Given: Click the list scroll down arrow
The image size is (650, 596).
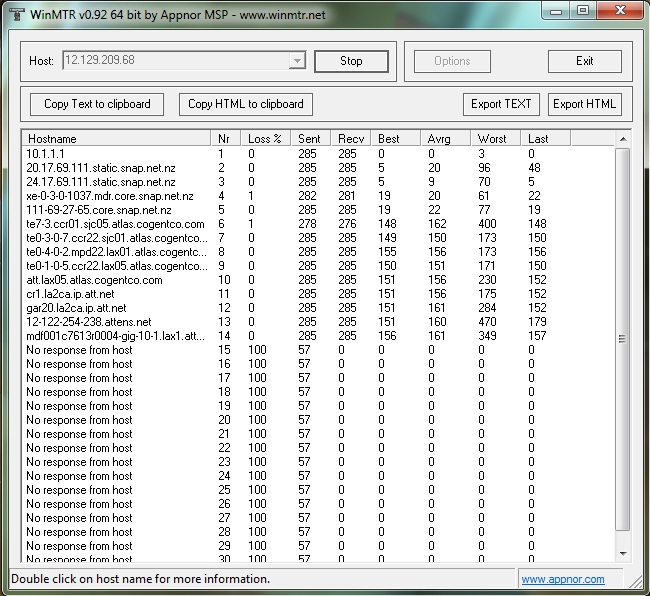Looking at the screenshot, I should click(x=623, y=554).
